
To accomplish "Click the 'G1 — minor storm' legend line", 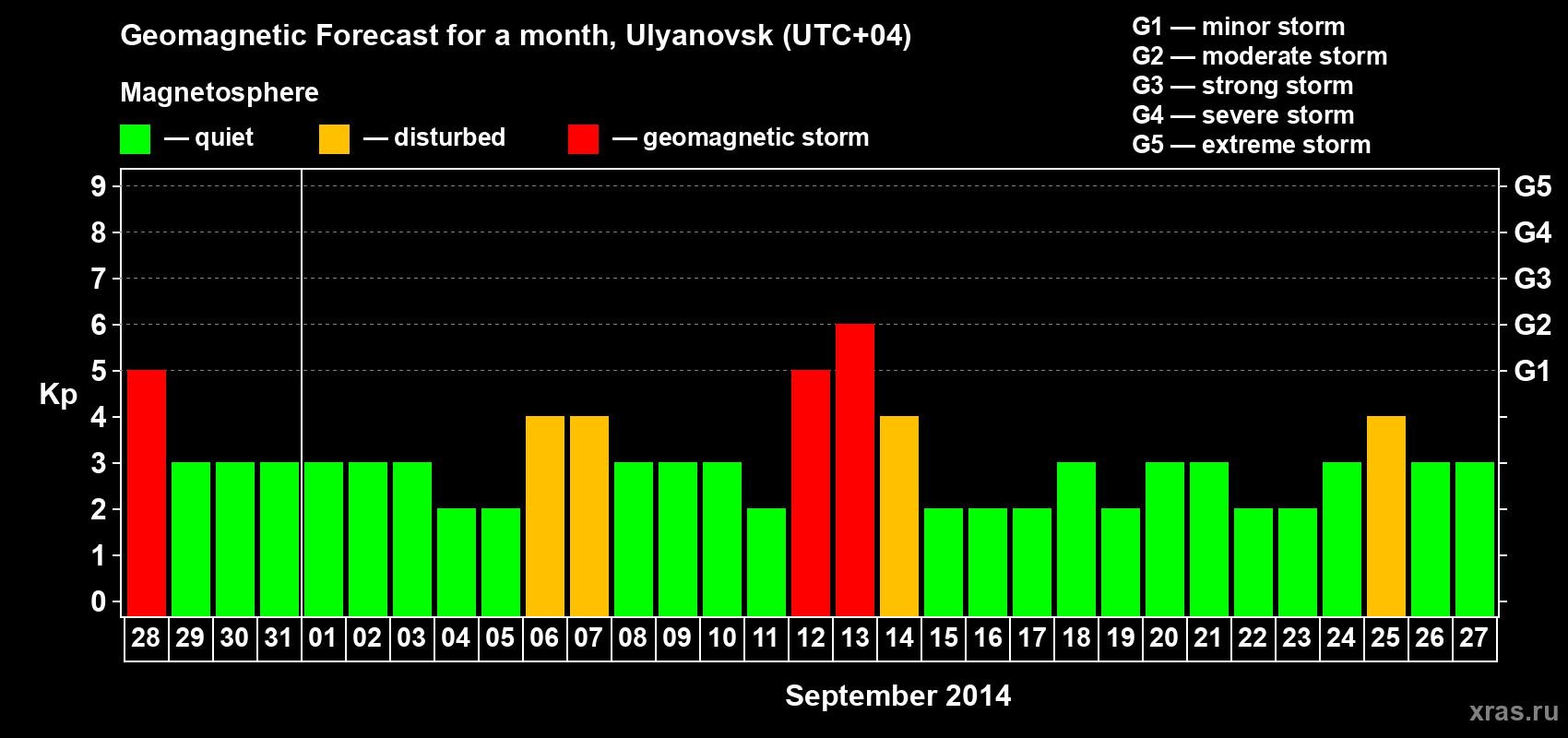I will point(1239,27).
